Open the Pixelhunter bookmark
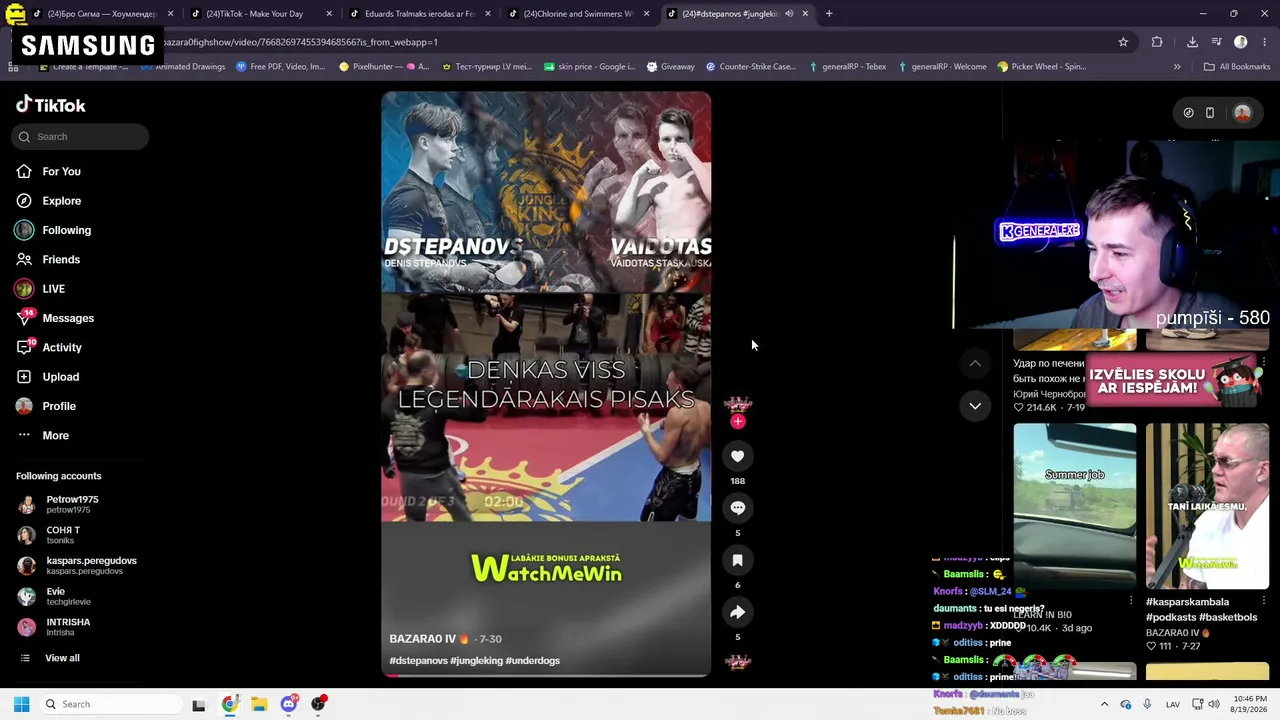 pyautogui.click(x=384, y=67)
